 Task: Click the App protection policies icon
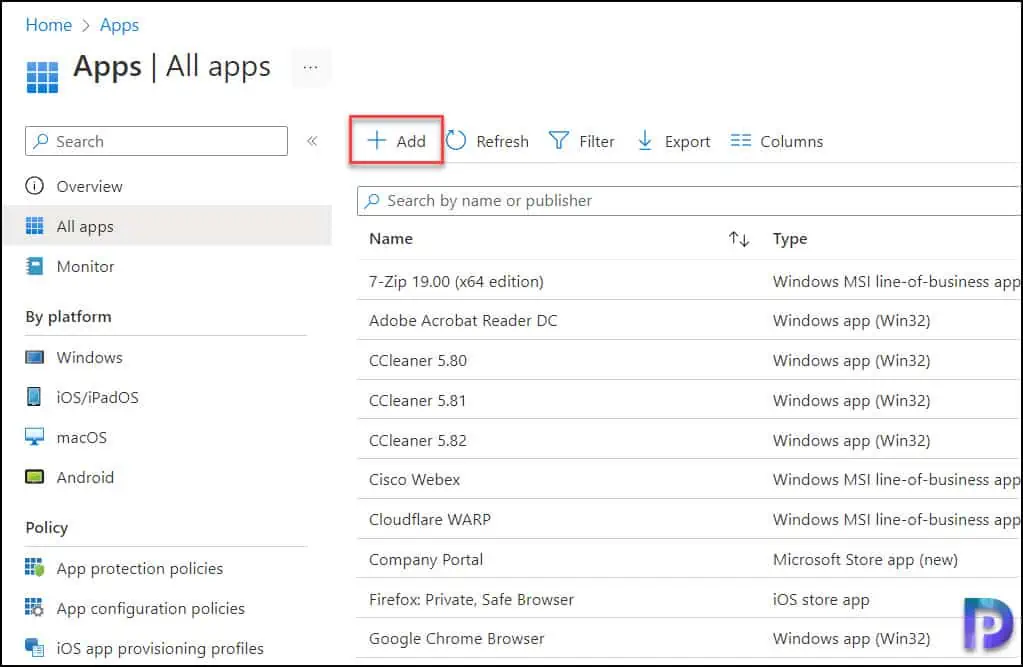[x=35, y=568]
